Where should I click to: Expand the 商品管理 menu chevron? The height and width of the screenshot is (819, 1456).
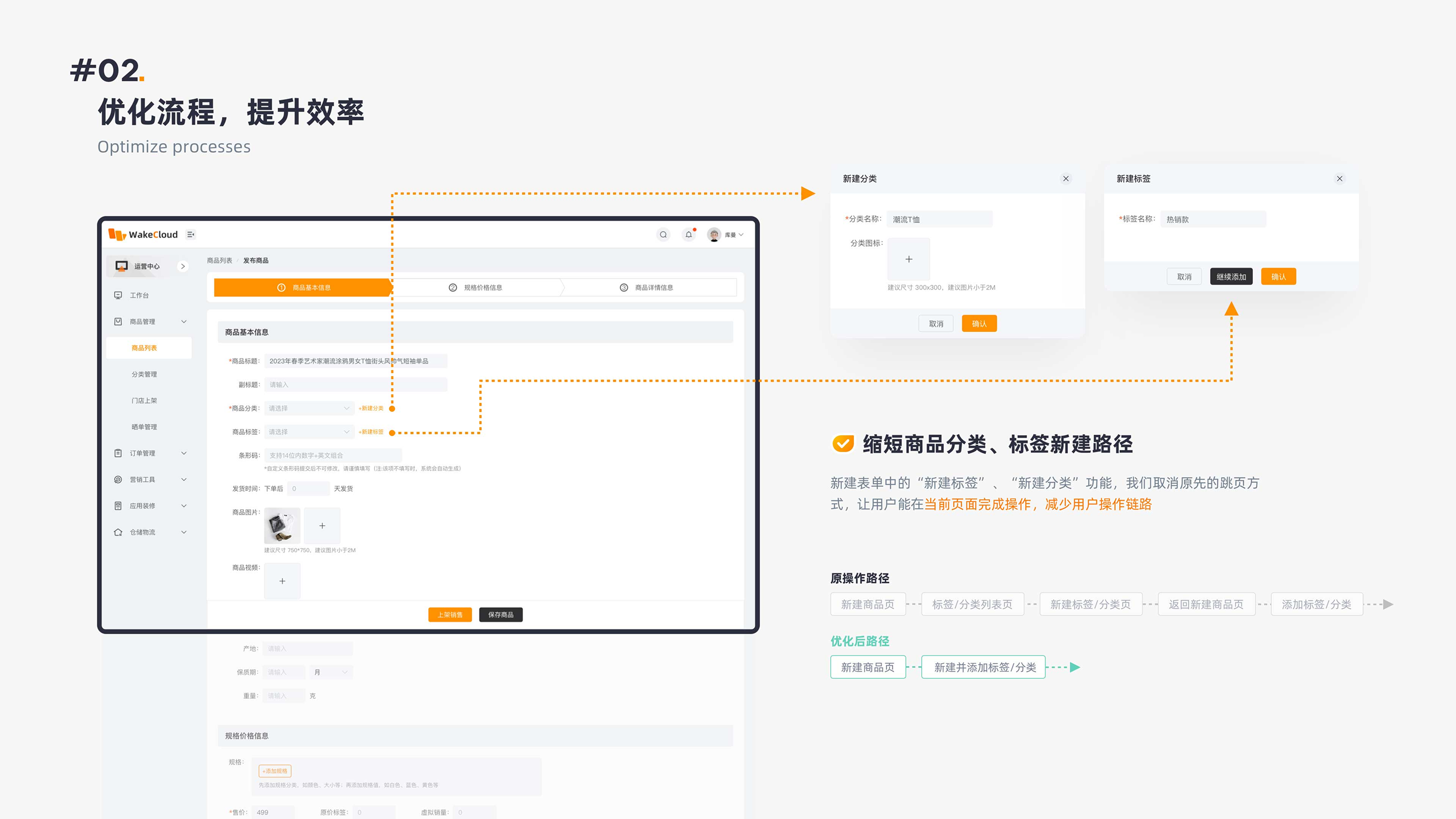(x=184, y=322)
